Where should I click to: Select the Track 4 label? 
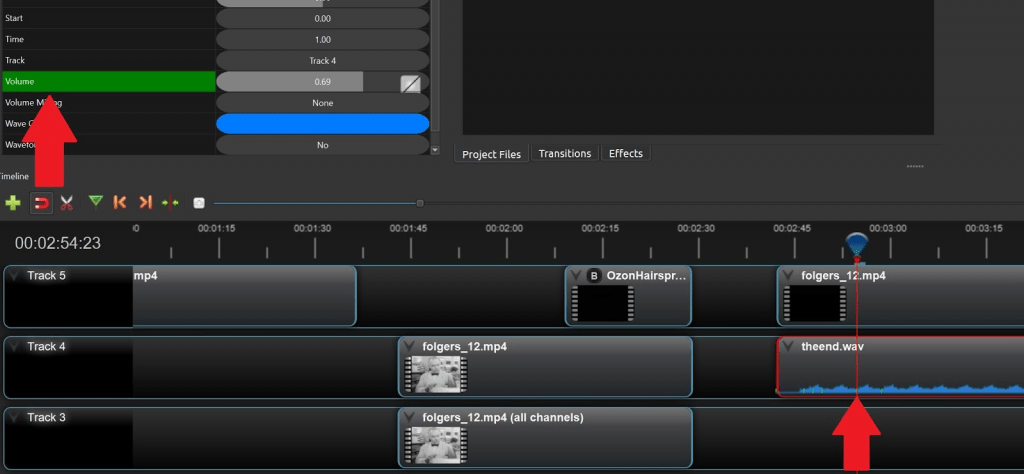click(x=46, y=347)
